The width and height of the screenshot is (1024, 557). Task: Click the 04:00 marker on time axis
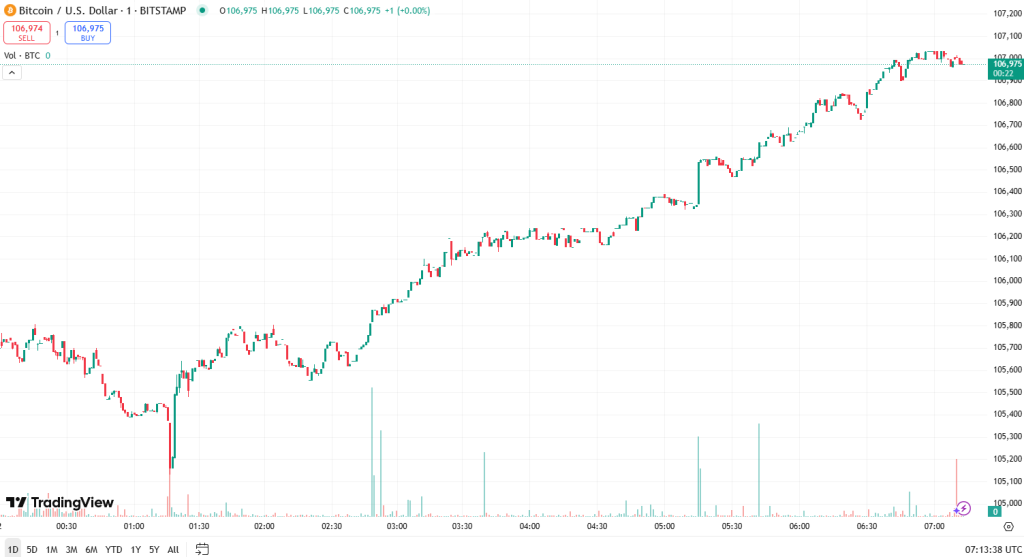[530, 526]
